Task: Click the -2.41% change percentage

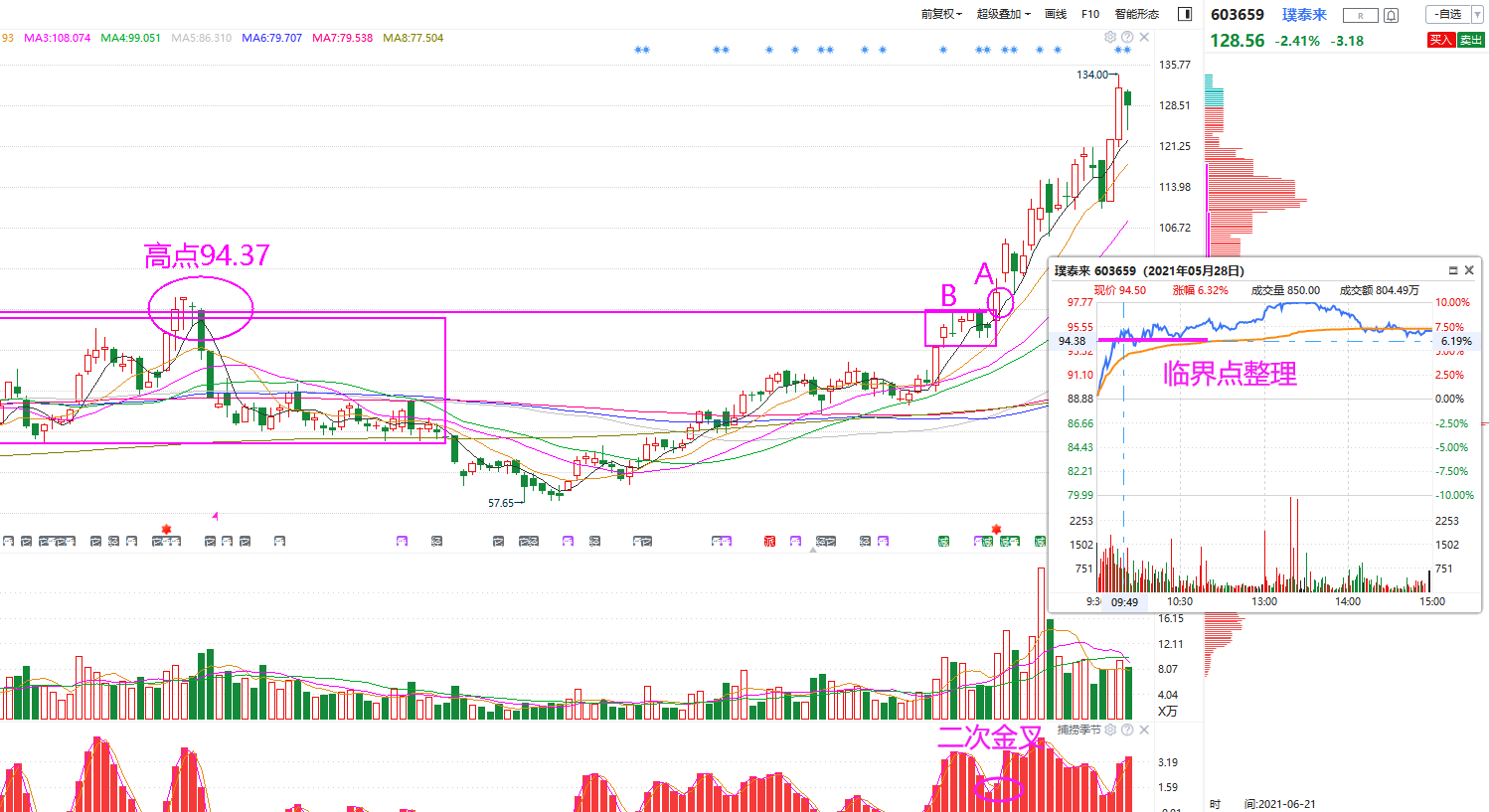Action: pos(1297,42)
